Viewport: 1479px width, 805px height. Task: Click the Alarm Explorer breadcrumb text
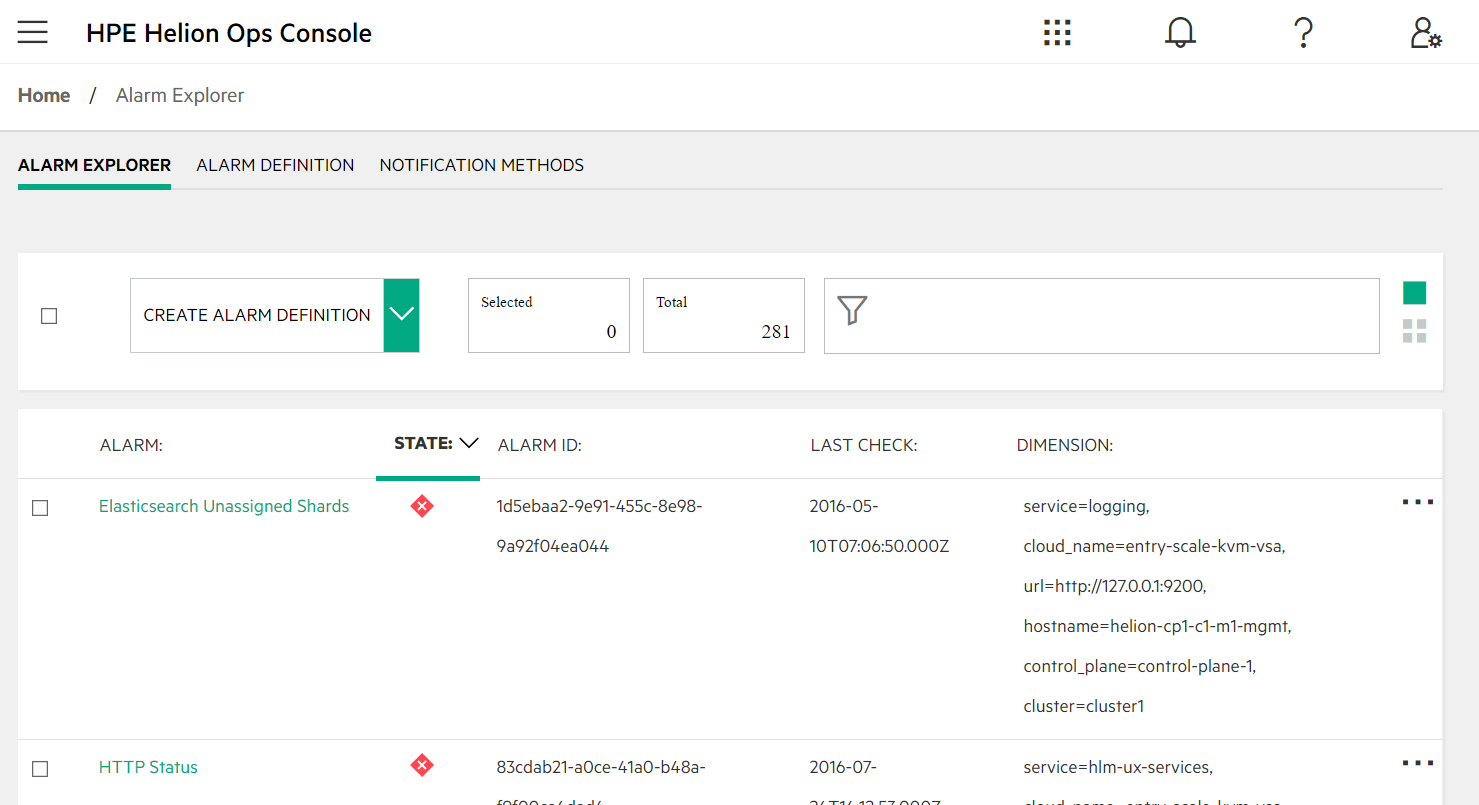[x=180, y=95]
